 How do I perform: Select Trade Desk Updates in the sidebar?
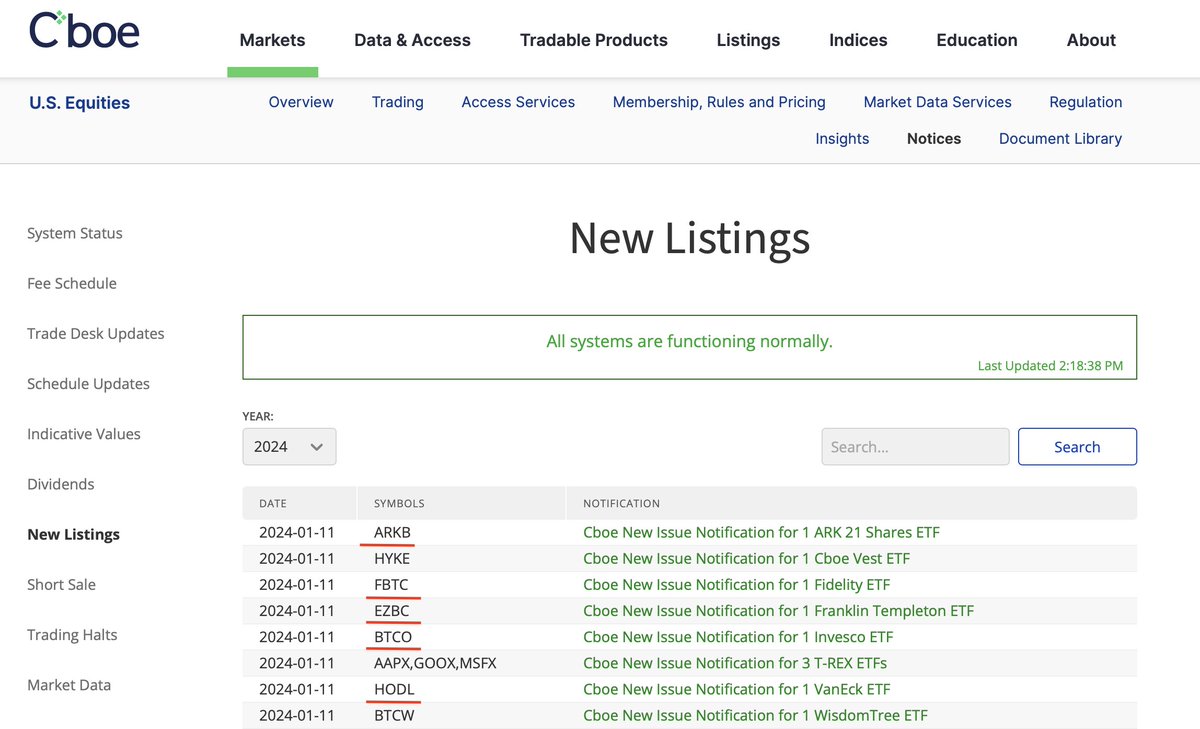pyautogui.click(x=96, y=333)
